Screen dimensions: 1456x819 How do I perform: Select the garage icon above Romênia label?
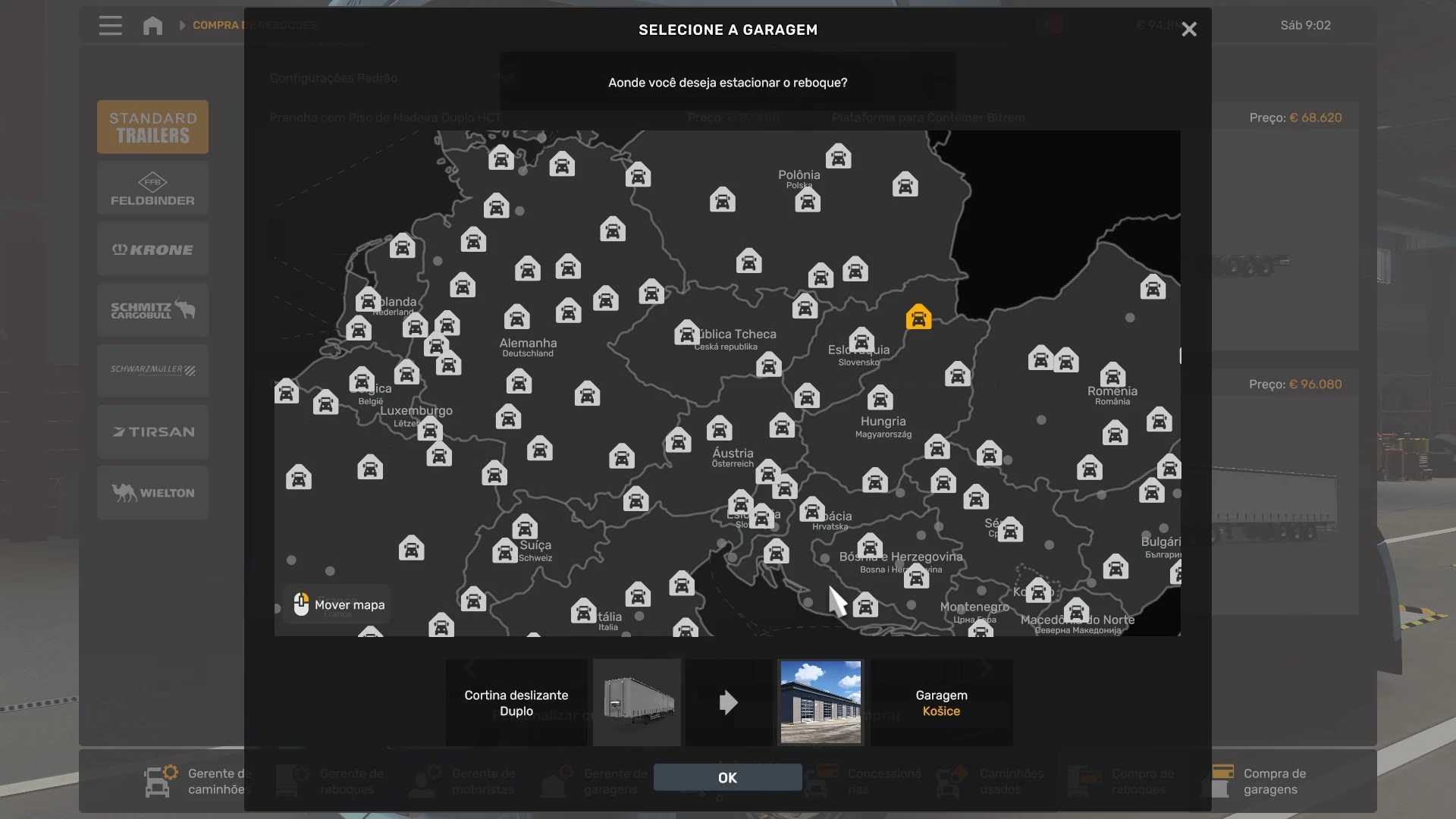coord(1112,375)
